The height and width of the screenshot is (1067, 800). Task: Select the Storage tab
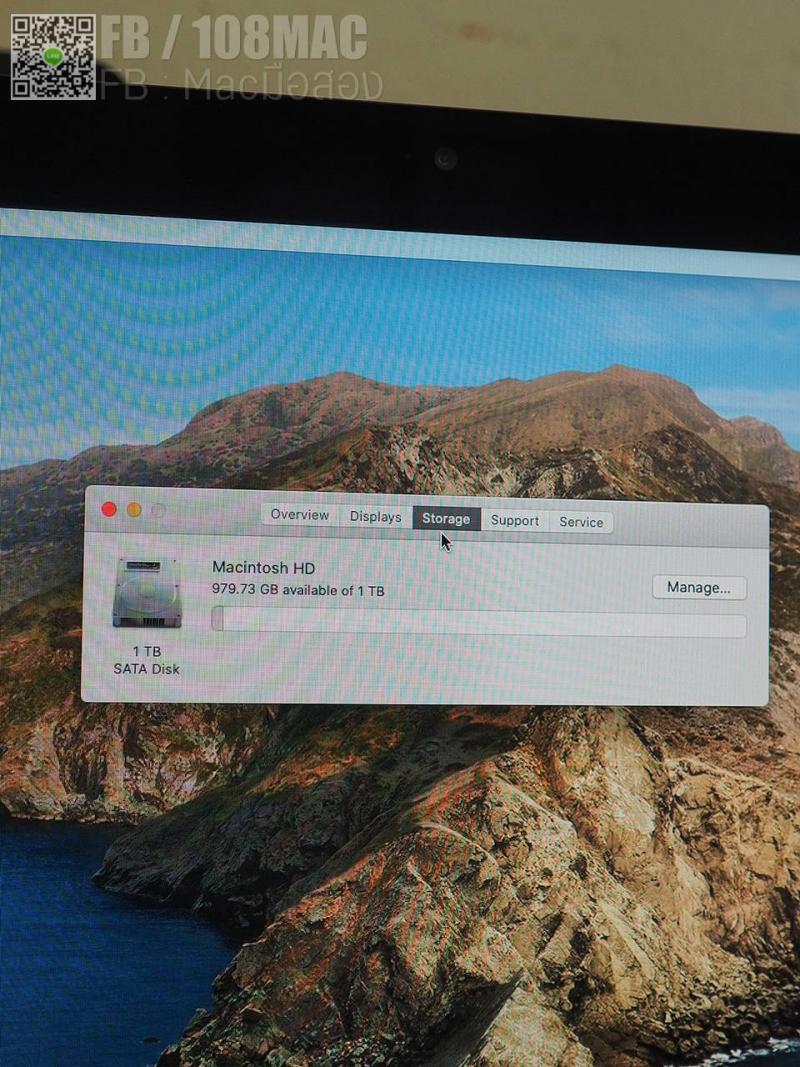coord(446,519)
